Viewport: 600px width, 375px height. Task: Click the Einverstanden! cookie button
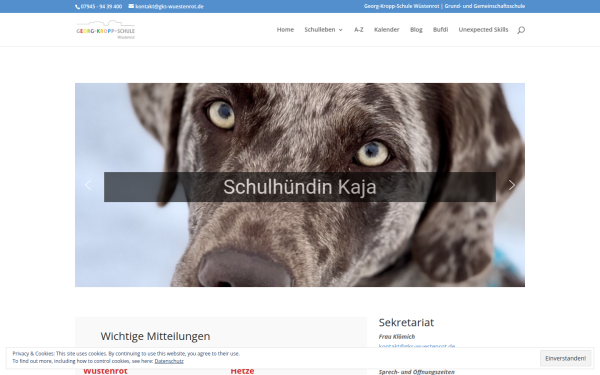[565, 358]
